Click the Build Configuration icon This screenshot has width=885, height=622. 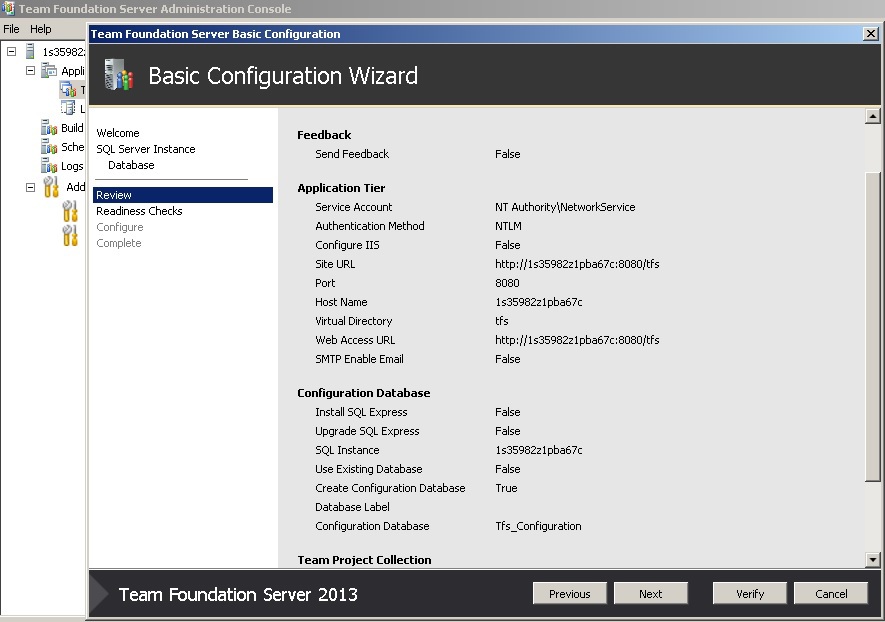(x=49, y=128)
